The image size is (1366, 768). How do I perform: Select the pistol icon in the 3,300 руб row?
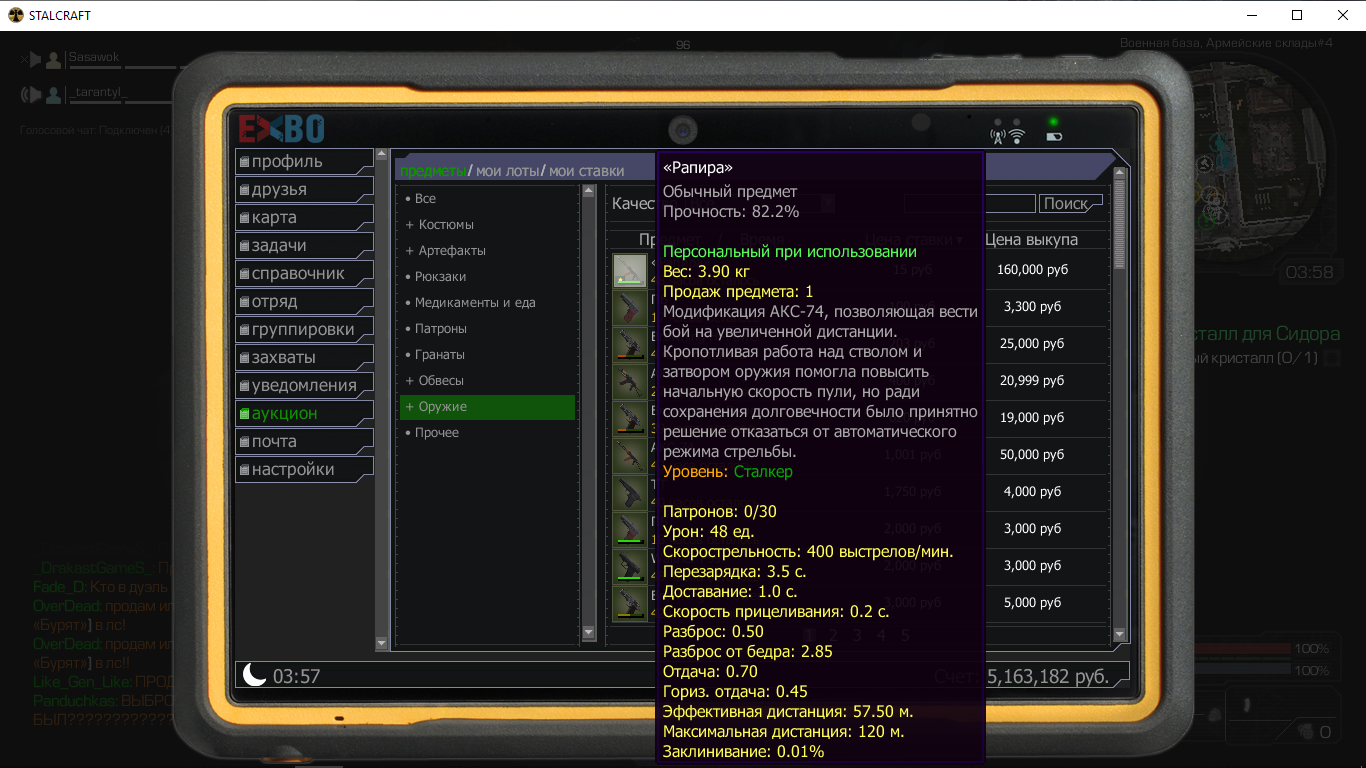630,308
